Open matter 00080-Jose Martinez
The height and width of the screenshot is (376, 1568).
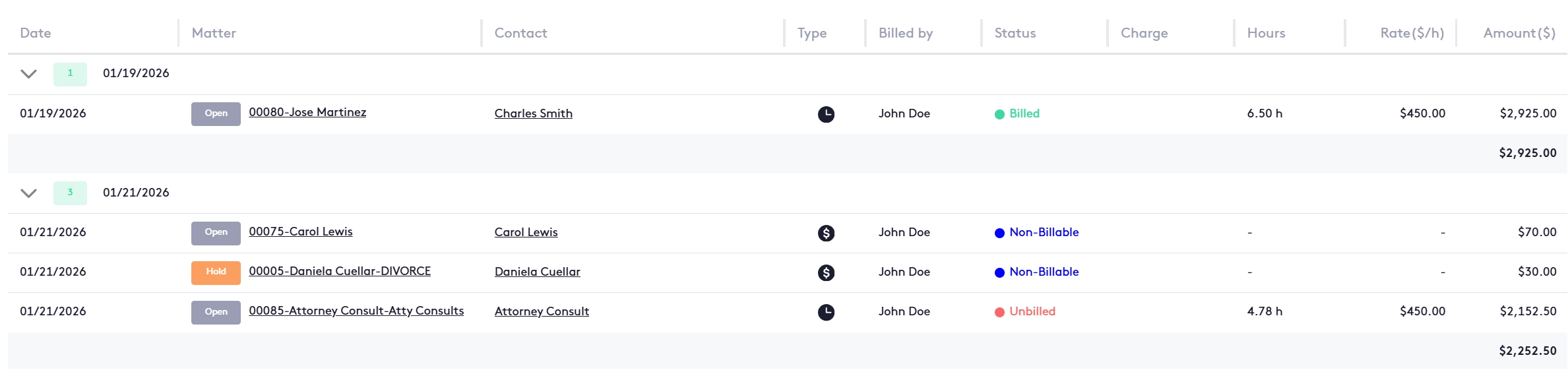click(x=307, y=112)
